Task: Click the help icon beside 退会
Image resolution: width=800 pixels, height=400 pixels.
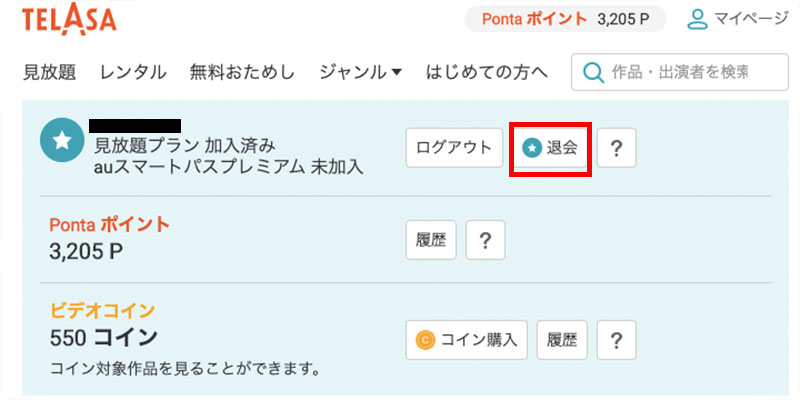Action: [617, 149]
